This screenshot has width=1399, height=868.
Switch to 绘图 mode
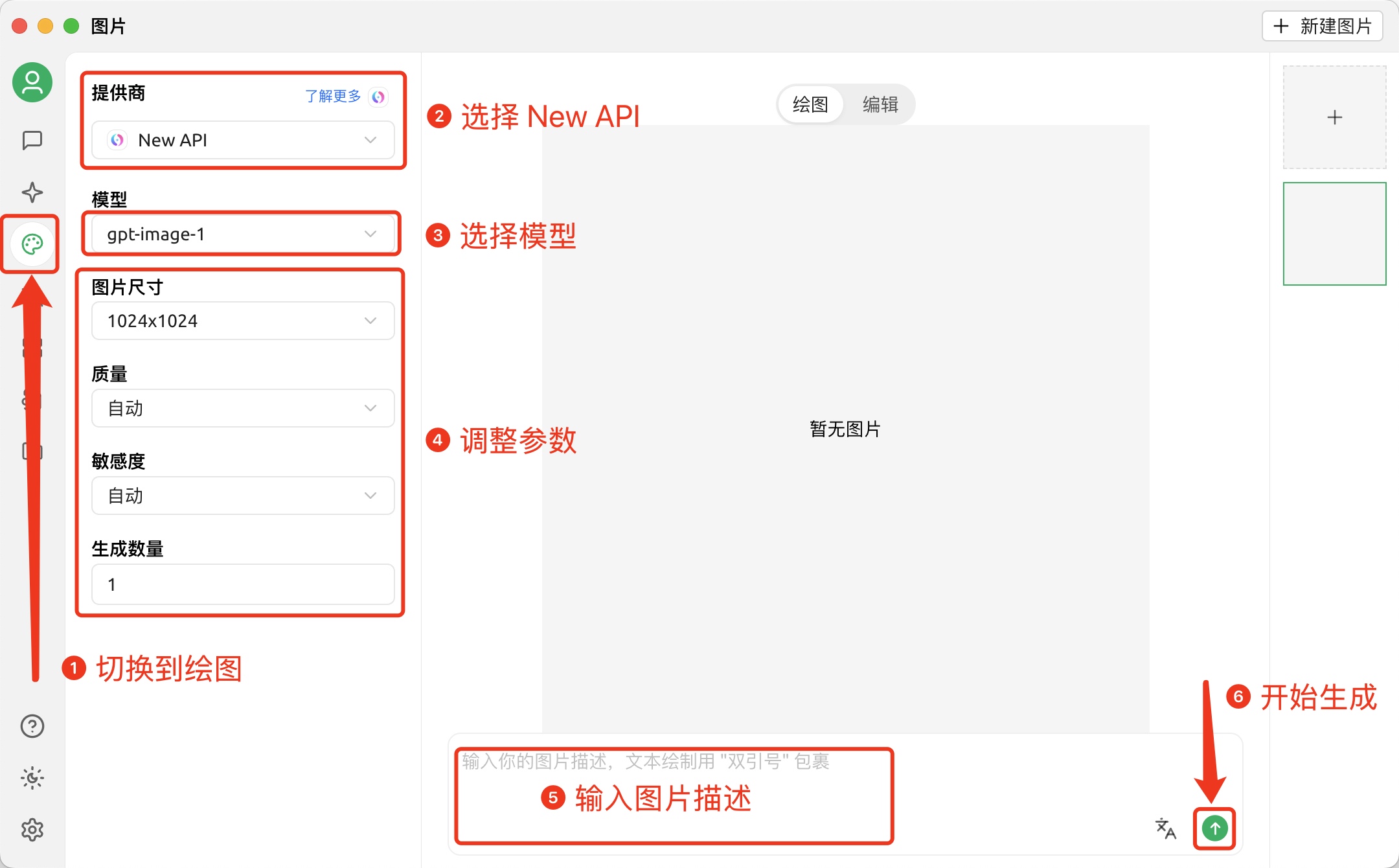(x=810, y=104)
